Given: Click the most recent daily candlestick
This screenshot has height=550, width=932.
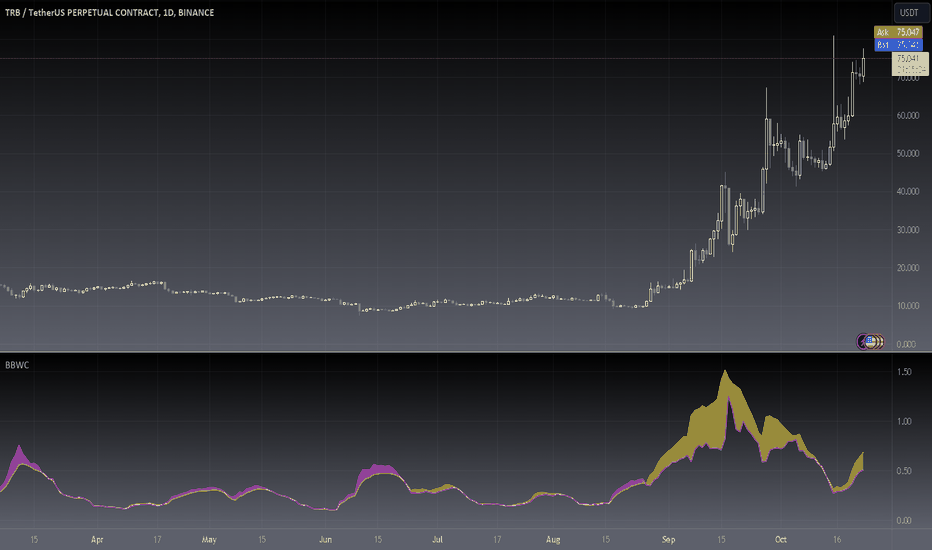Looking at the screenshot, I should (863, 67).
